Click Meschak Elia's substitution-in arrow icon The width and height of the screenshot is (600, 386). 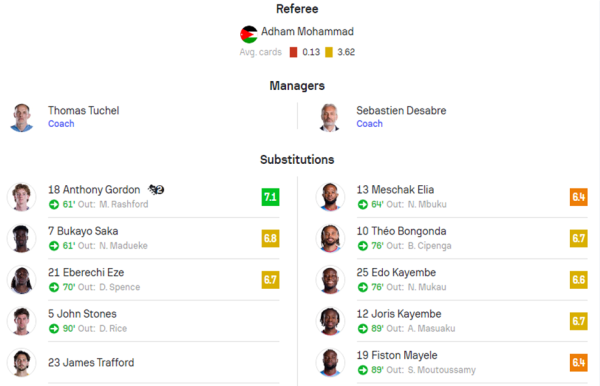(362, 204)
